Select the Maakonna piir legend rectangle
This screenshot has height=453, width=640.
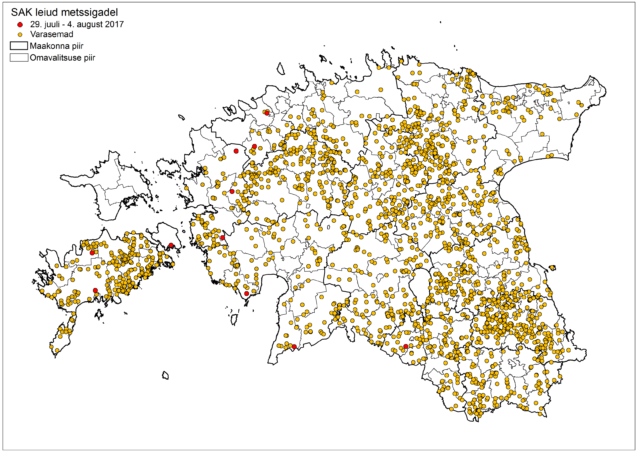pyautogui.click(x=19, y=46)
